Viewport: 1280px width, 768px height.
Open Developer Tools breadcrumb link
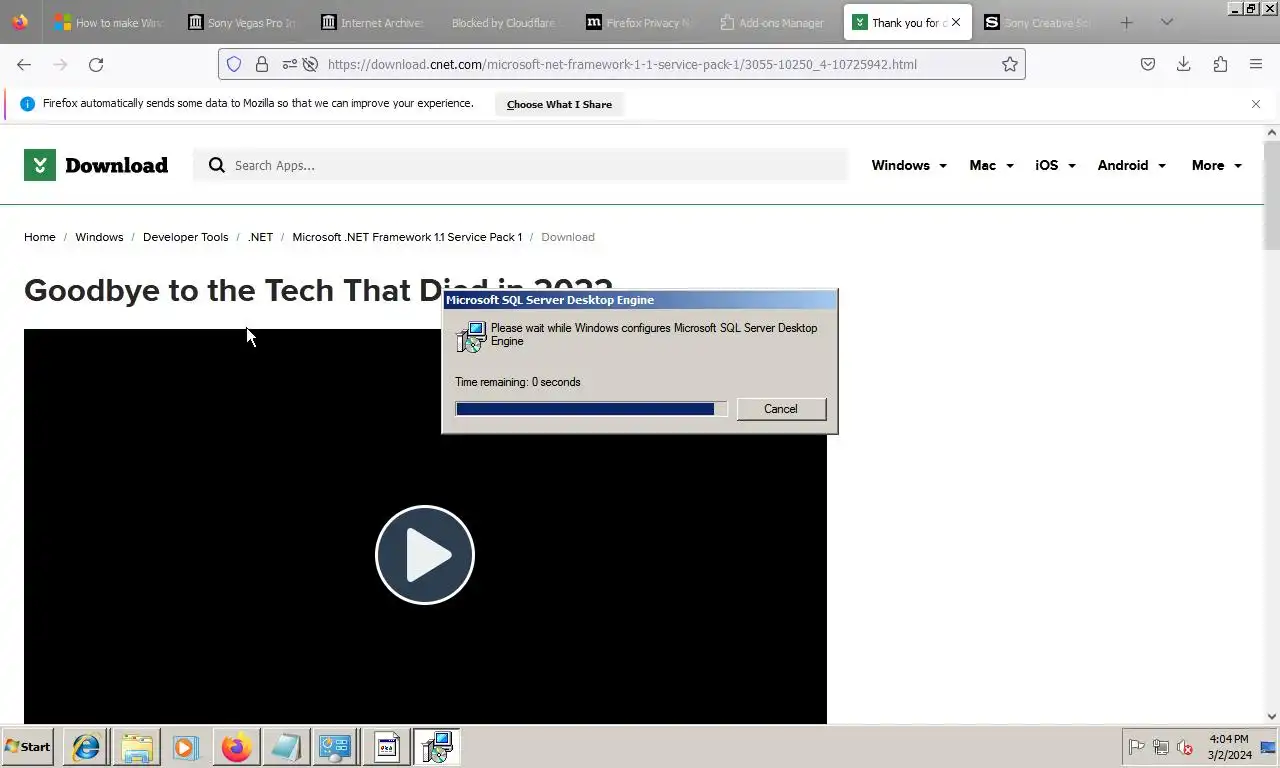[x=186, y=237]
